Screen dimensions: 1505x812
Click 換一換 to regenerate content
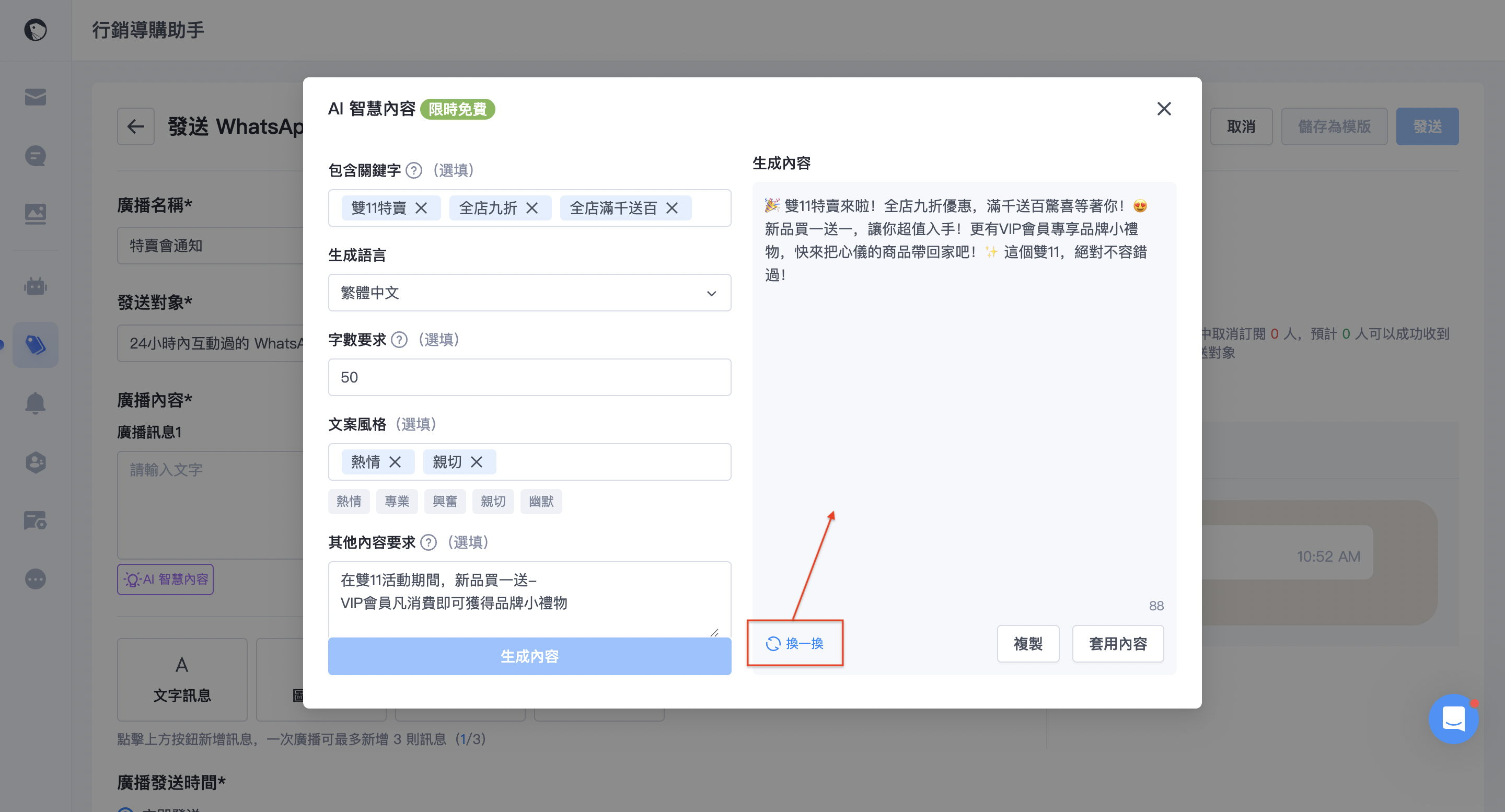[x=794, y=643]
